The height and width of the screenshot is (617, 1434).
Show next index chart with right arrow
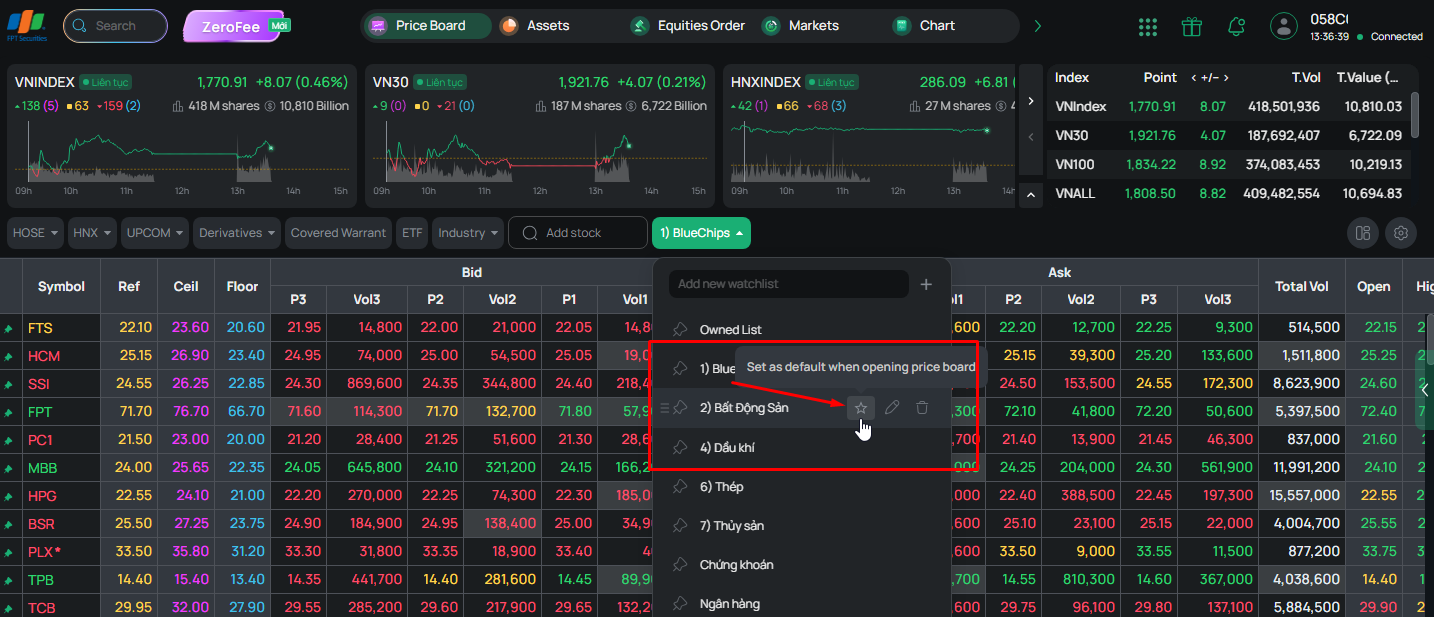coord(1031,100)
